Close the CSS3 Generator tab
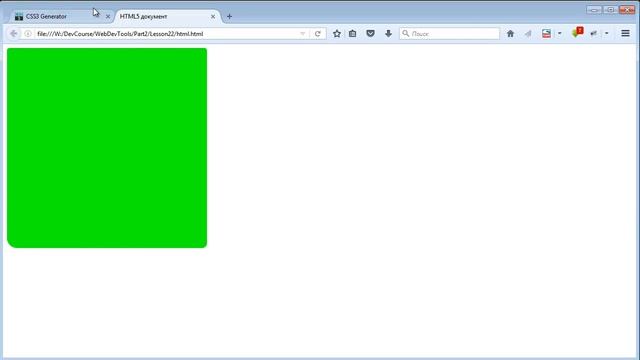The width and height of the screenshot is (640, 360). 108,17
